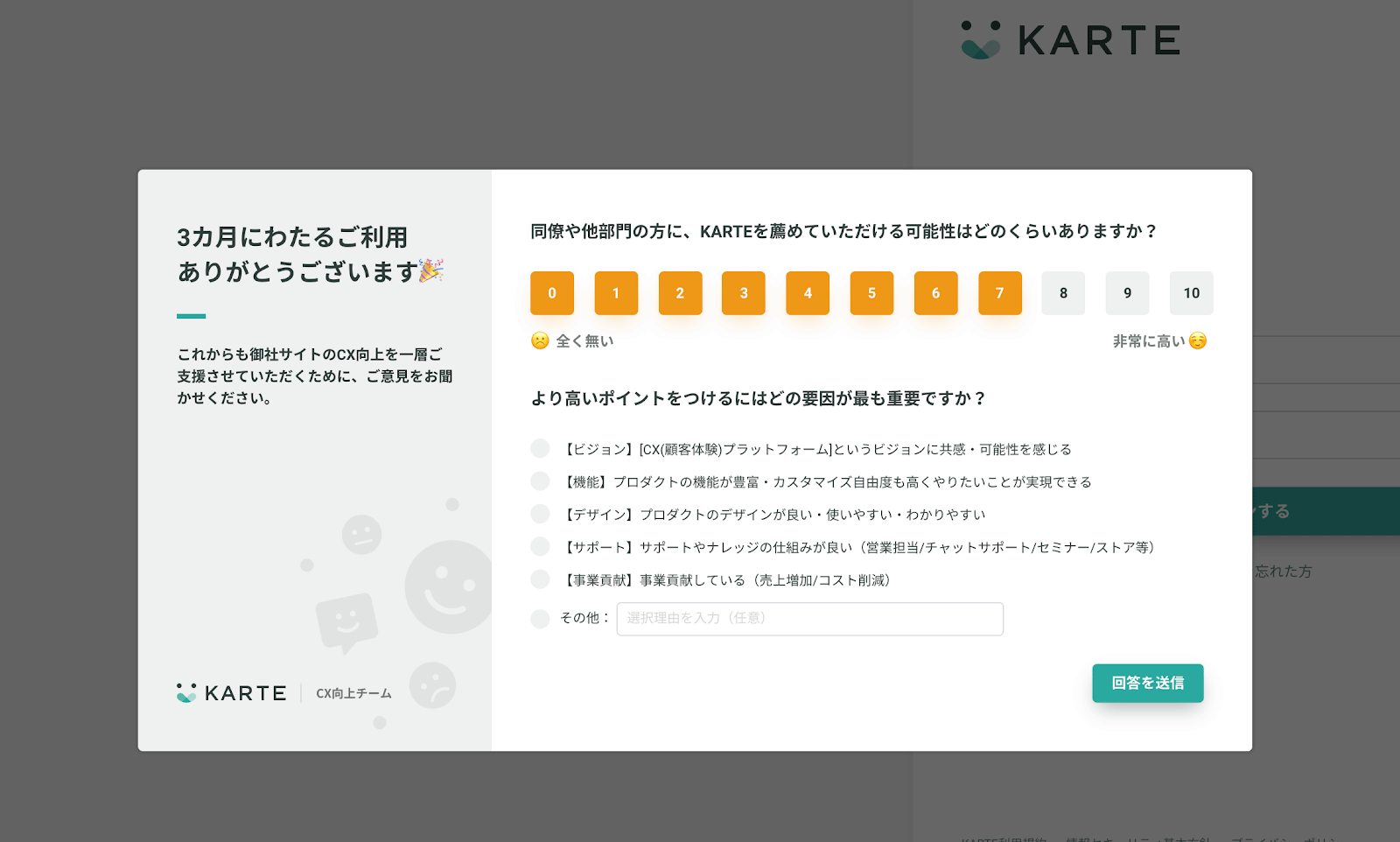Image resolution: width=1400 pixels, height=842 pixels.
Task: Click the KARTE logo in the survey panel
Action: 232,693
